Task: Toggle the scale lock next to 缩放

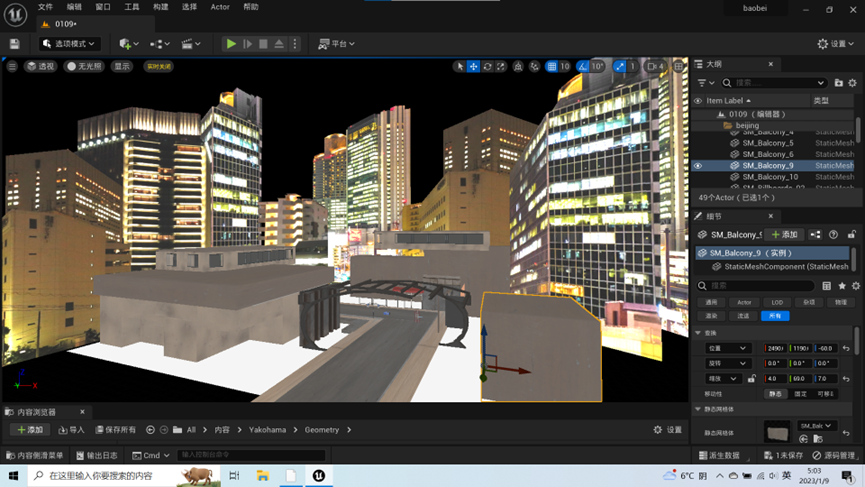Action: coord(753,379)
